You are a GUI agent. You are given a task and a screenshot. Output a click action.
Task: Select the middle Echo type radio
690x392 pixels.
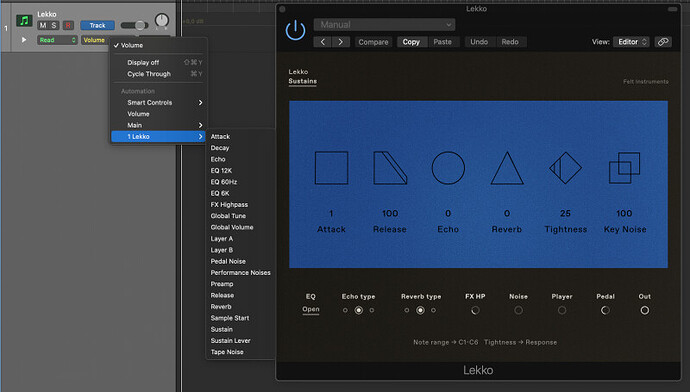pyautogui.click(x=359, y=310)
